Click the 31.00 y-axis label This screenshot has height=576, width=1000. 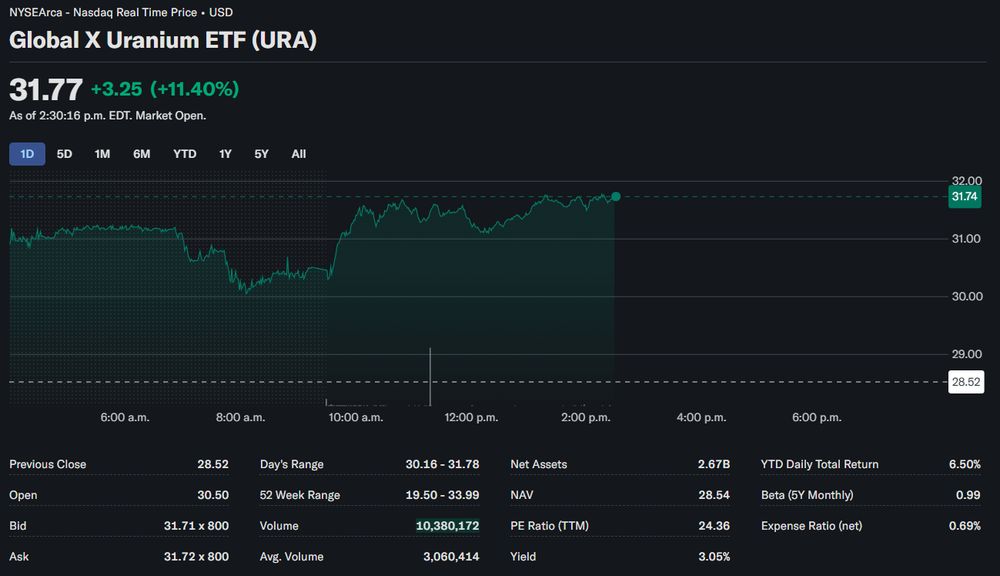click(x=967, y=239)
